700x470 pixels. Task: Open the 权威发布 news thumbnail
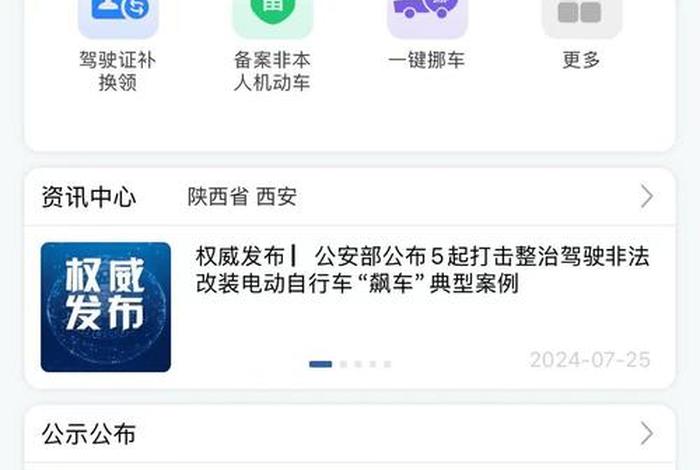click(106, 307)
